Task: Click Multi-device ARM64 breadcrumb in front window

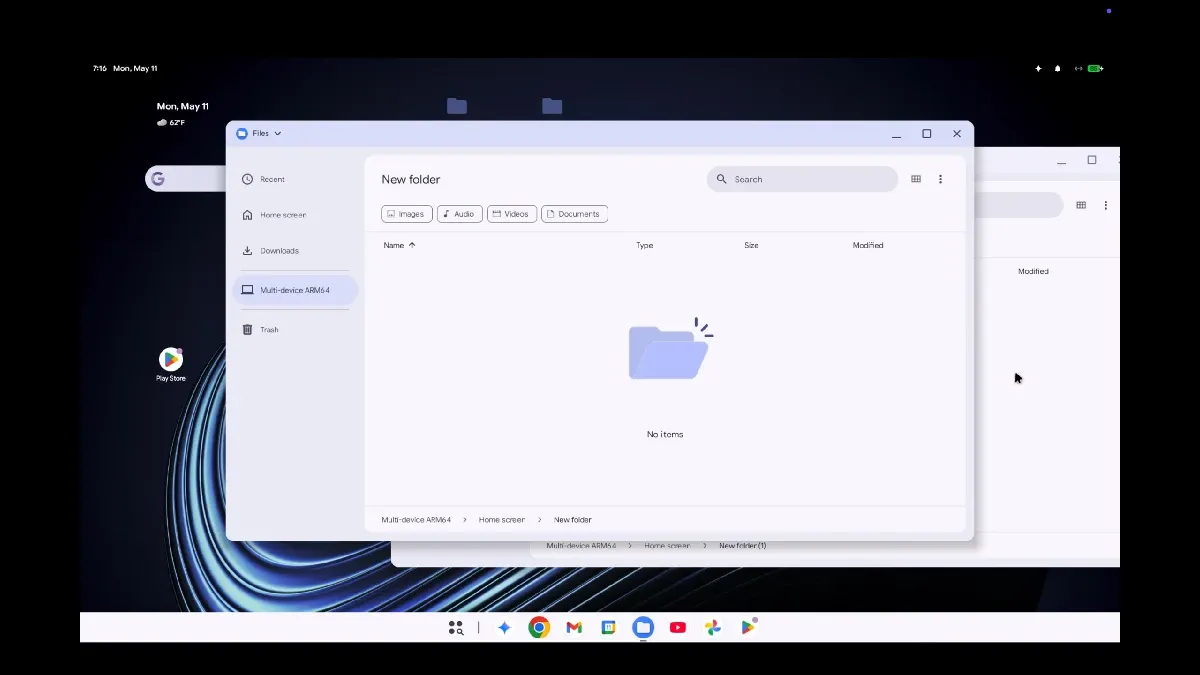Action: [x=416, y=520]
